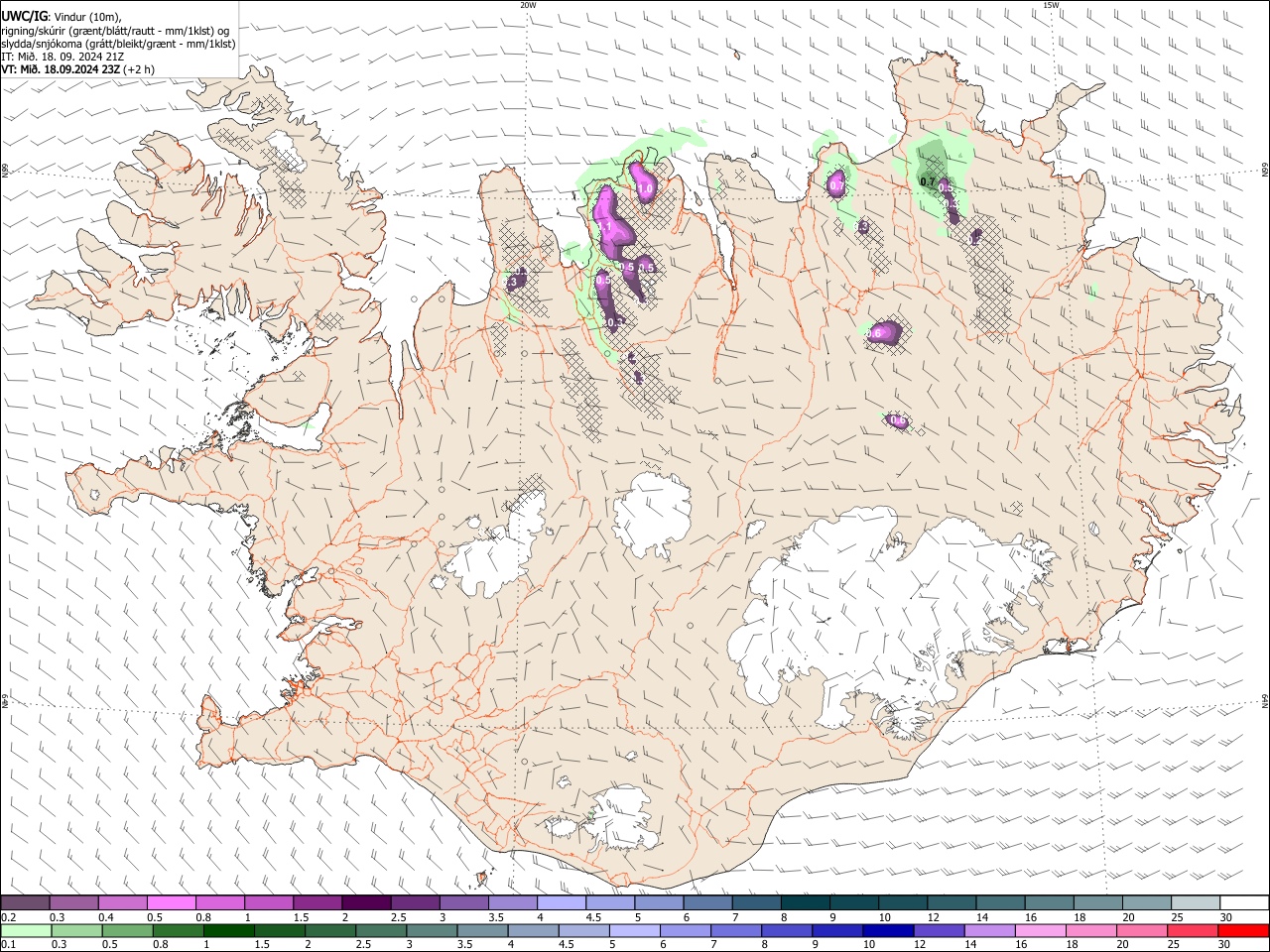Click the black '0.7' value on the green rain area
This screenshot has width=1270, height=952.
(x=928, y=181)
